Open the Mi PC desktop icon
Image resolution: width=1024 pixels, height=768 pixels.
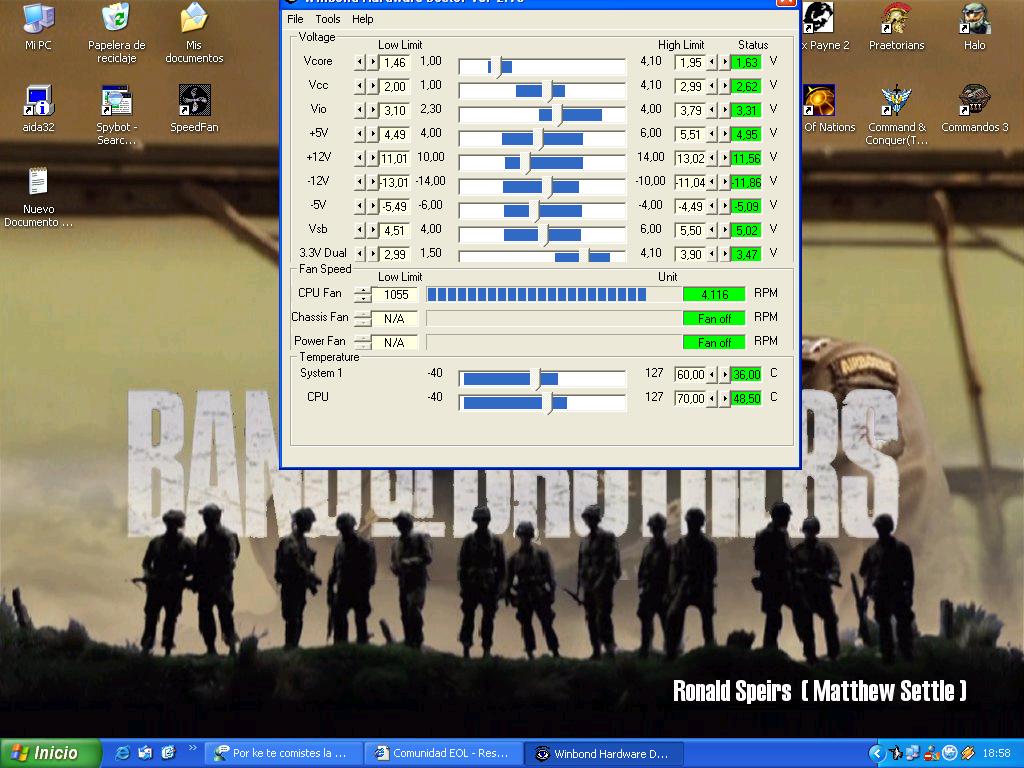(38, 26)
